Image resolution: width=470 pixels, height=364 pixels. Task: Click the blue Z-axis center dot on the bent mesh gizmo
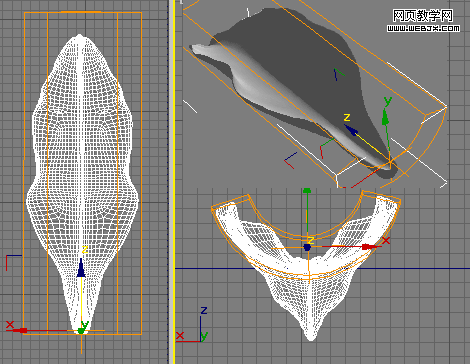click(307, 247)
